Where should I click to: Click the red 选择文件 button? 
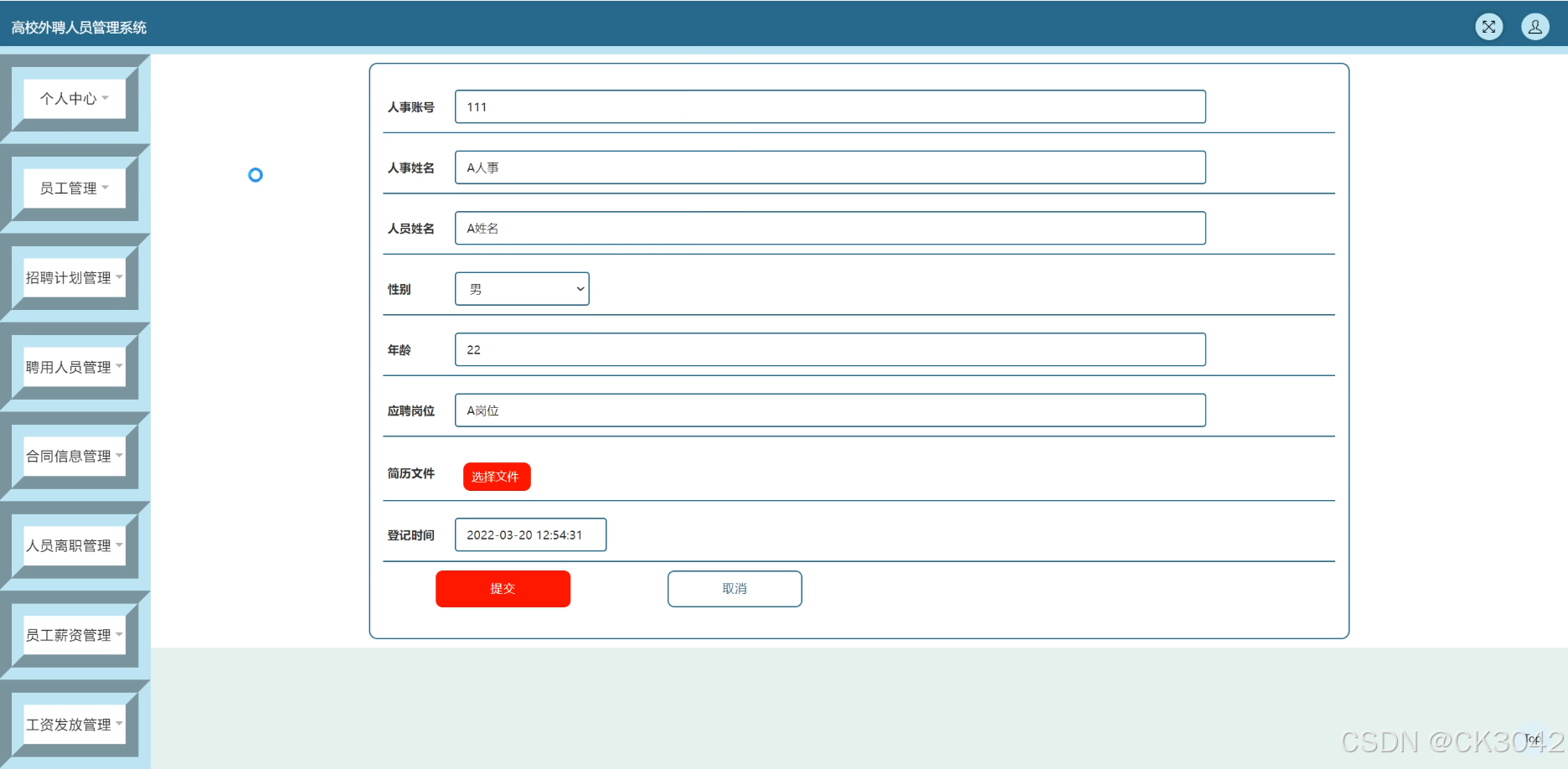[497, 477]
